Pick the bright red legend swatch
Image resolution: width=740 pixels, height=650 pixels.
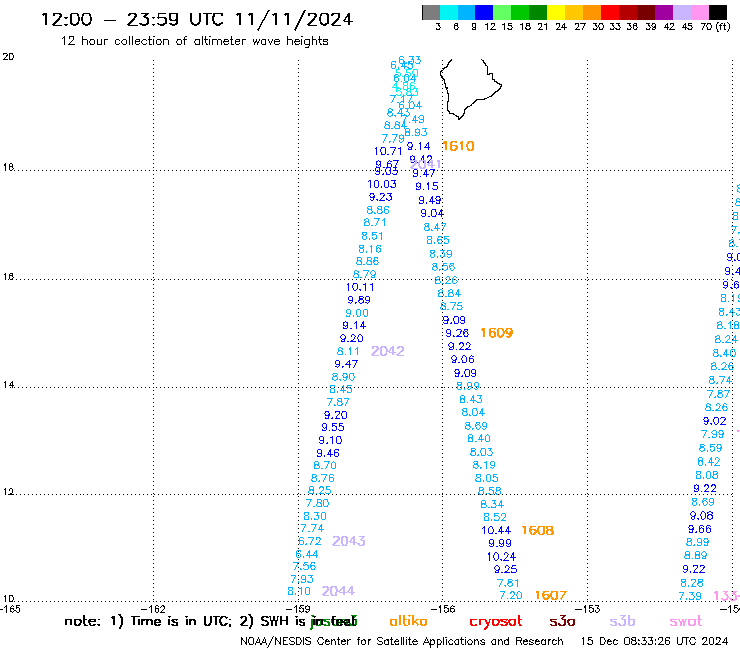coord(610,12)
